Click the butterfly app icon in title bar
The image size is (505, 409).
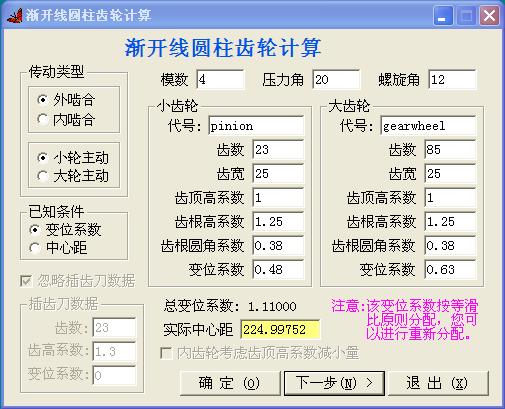click(x=15, y=15)
